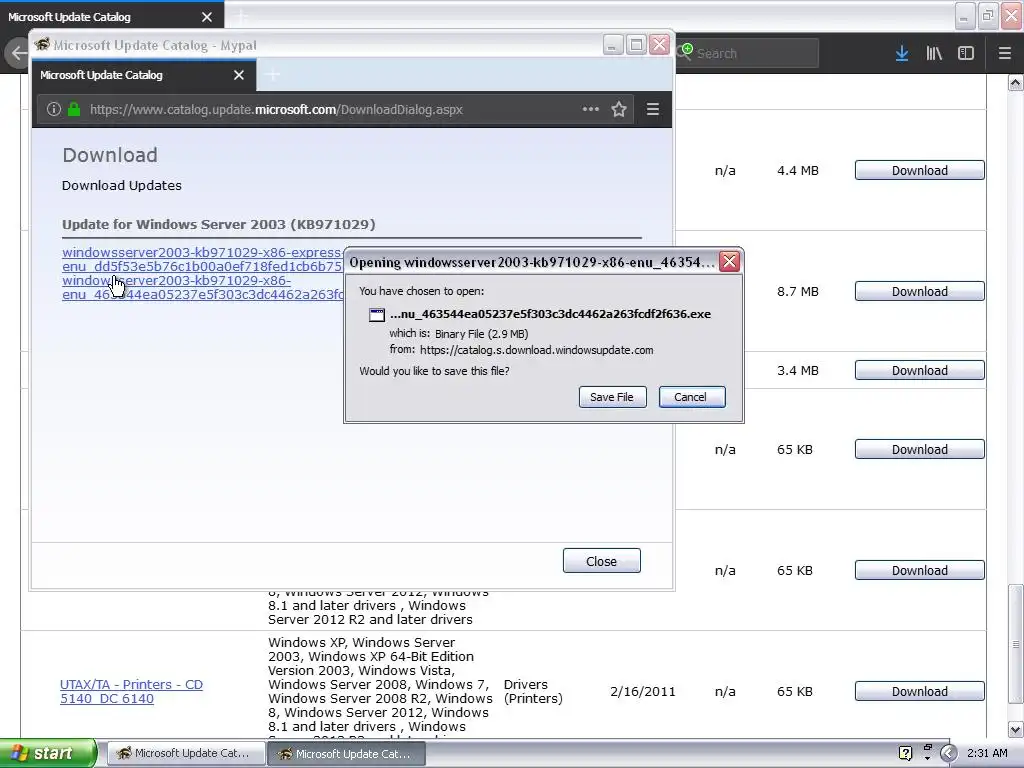Open the page actions three-dot menu in the popup
This screenshot has width=1024, height=768.
tap(590, 109)
